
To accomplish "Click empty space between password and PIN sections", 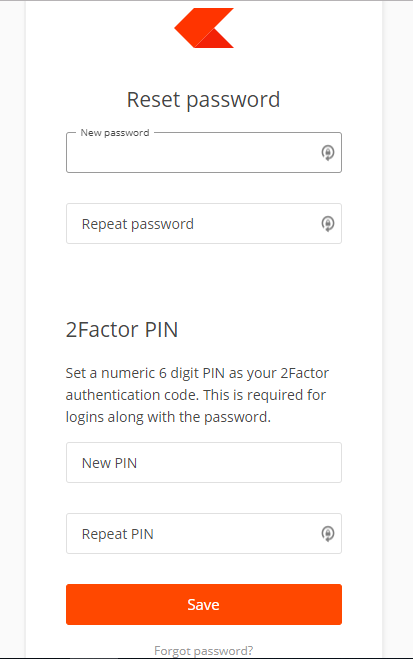I will [204, 279].
